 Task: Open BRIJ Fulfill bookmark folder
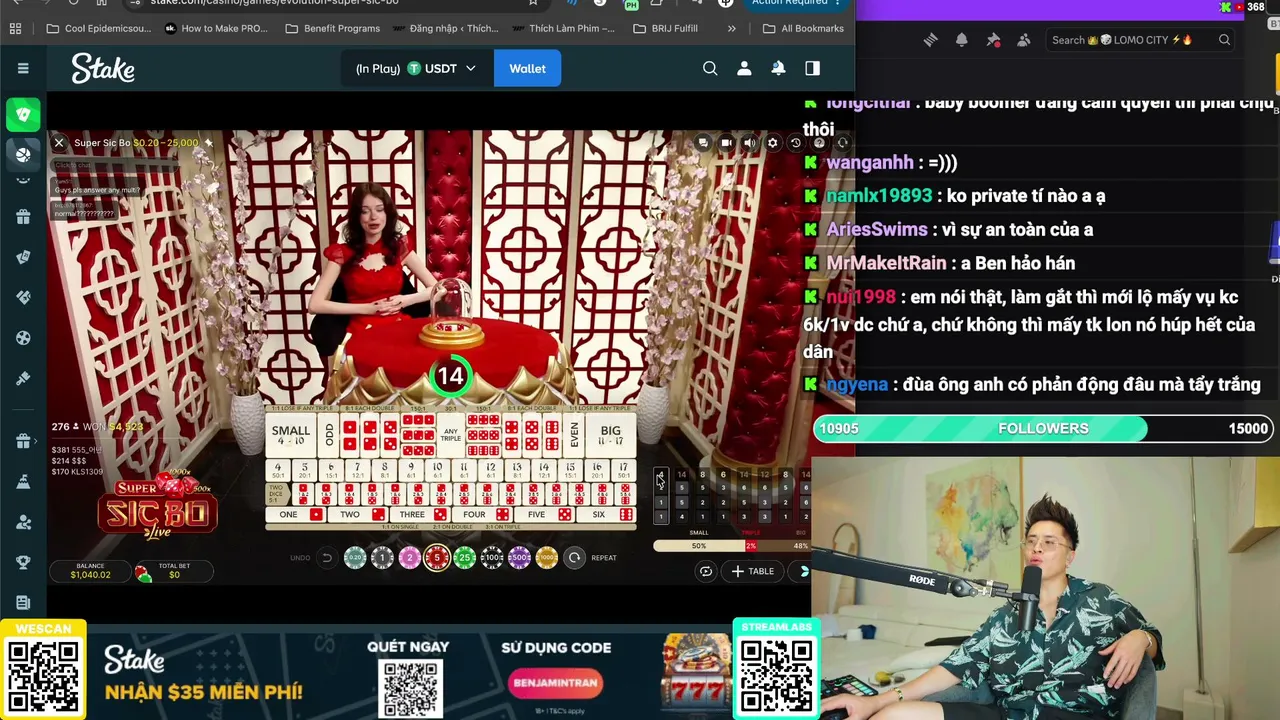coord(666,28)
